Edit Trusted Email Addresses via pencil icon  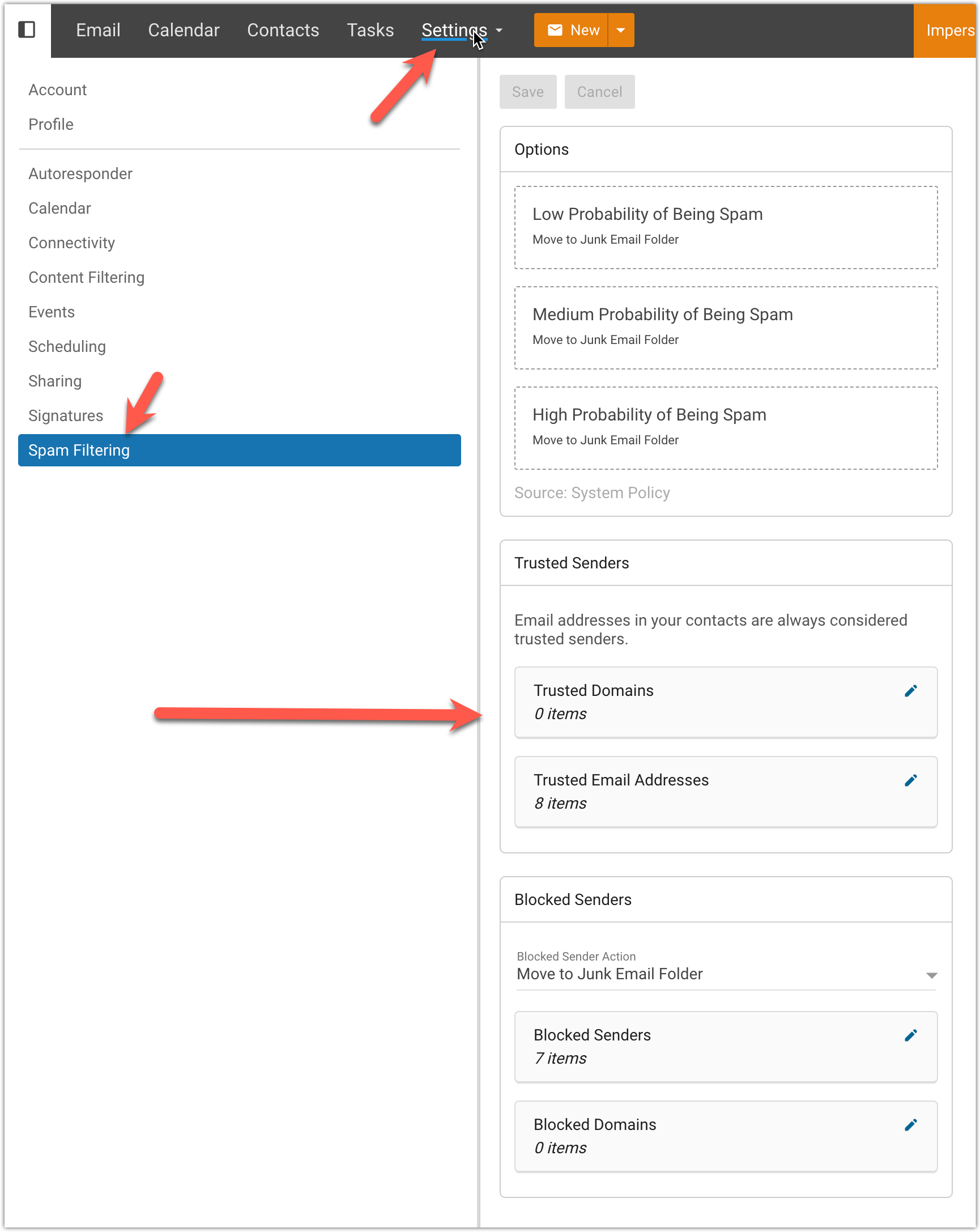tap(911, 779)
